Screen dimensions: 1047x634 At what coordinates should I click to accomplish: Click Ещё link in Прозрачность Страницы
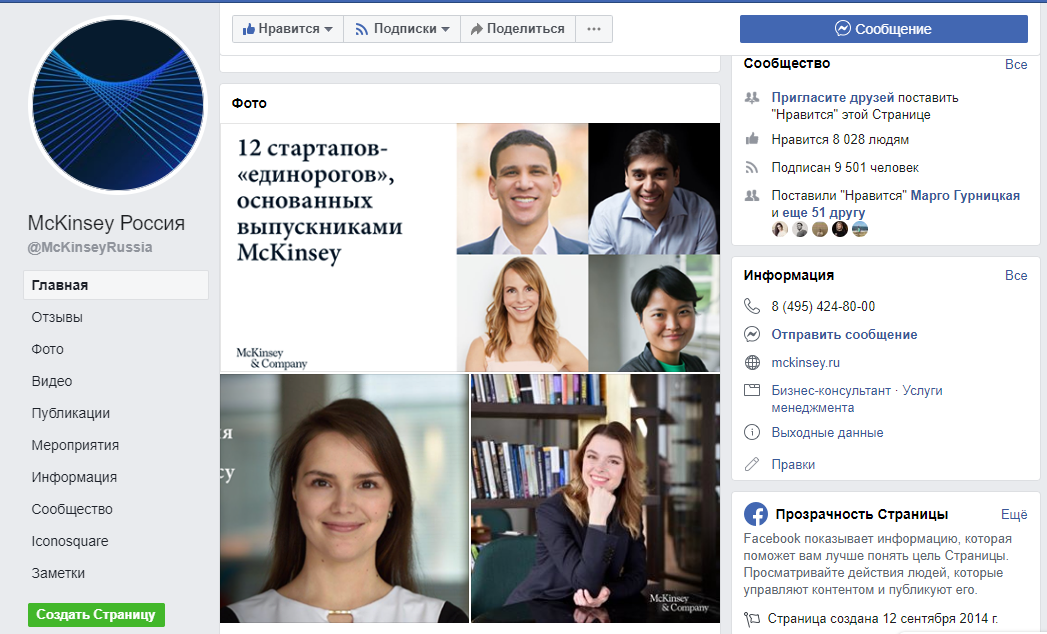(x=1014, y=514)
